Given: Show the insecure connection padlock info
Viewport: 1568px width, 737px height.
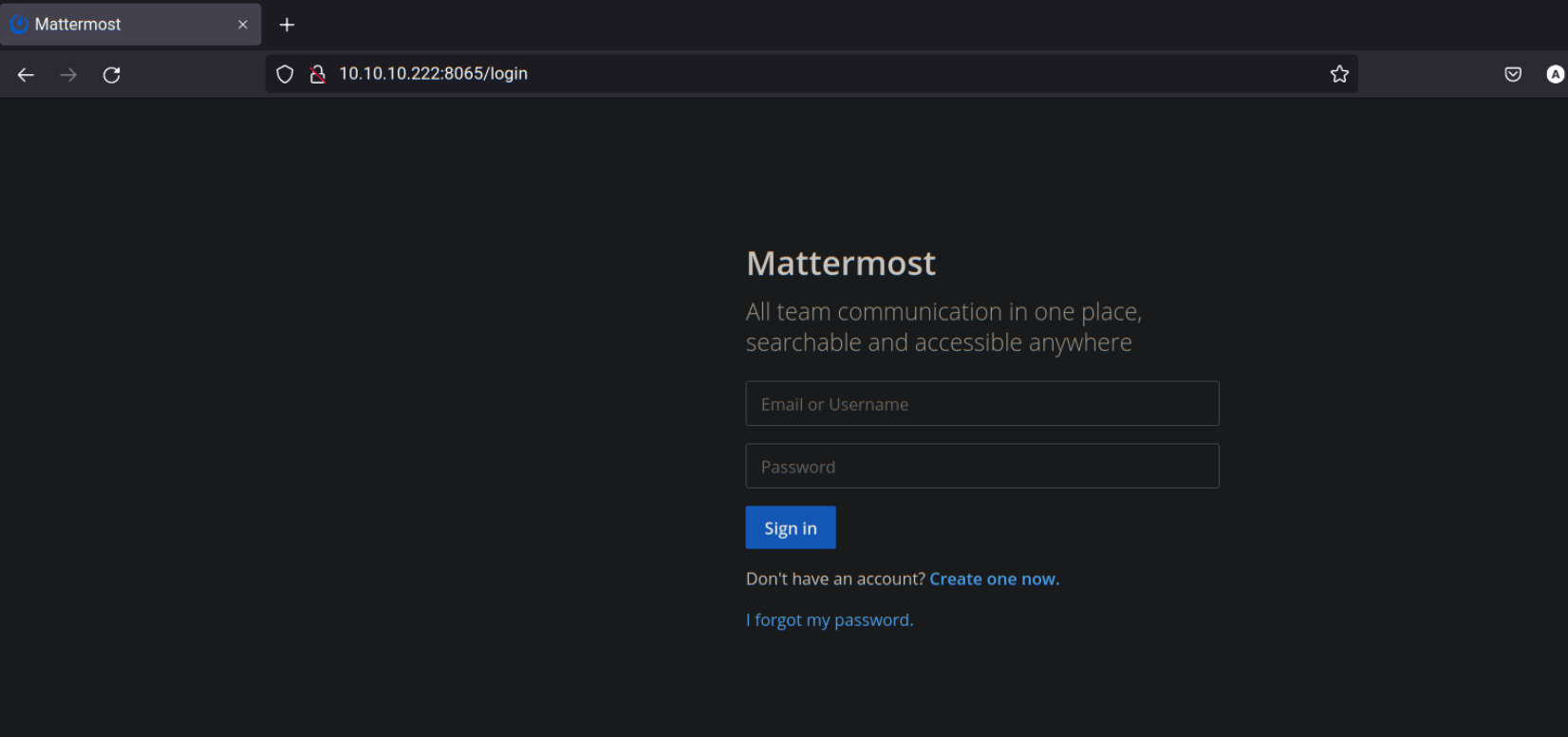Looking at the screenshot, I should tap(318, 74).
